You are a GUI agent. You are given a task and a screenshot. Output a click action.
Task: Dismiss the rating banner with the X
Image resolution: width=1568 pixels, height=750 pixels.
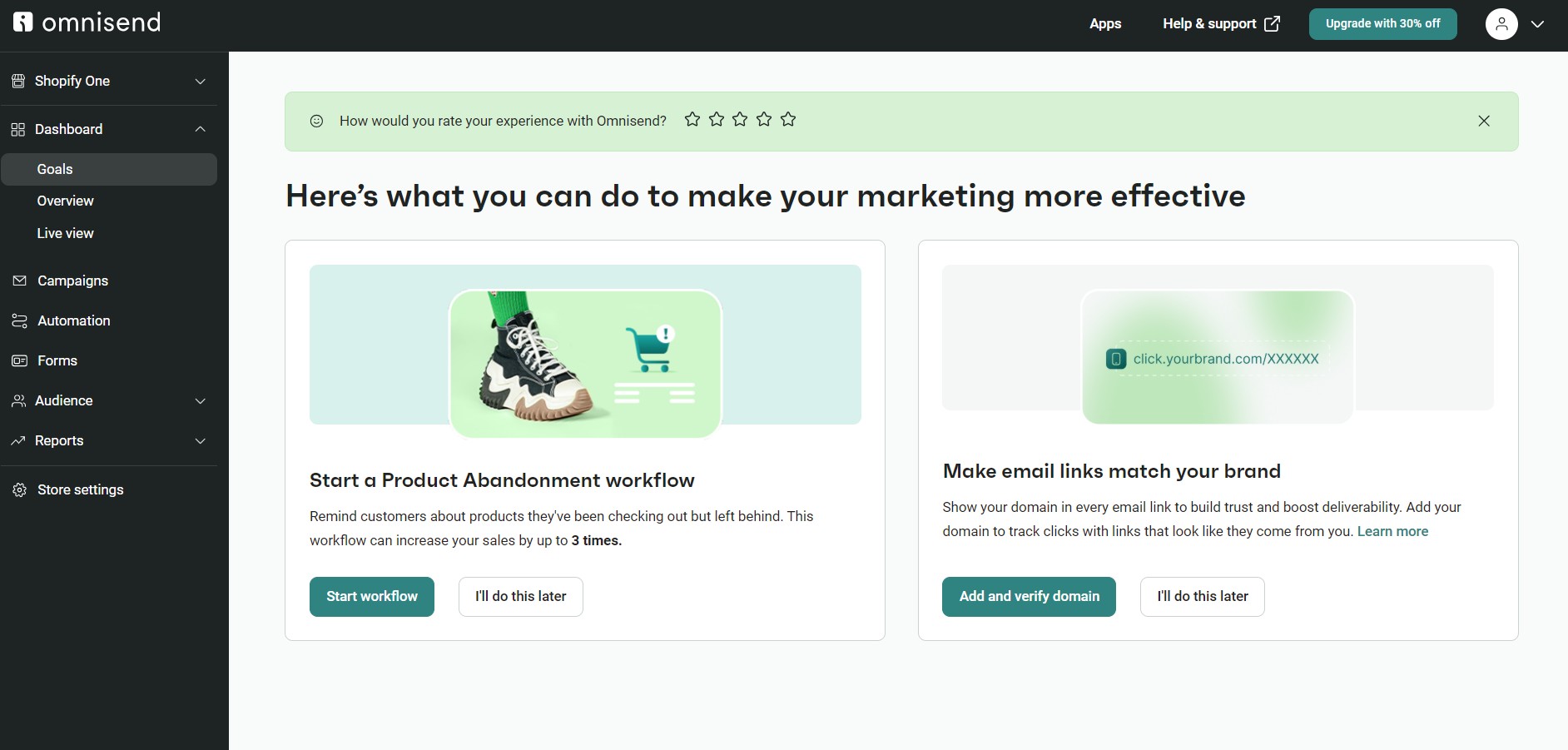tap(1483, 121)
